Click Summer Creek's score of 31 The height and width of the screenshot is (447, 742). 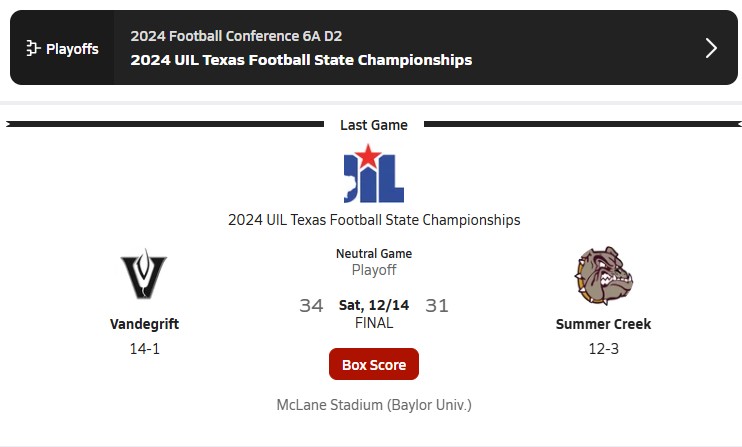tap(437, 306)
